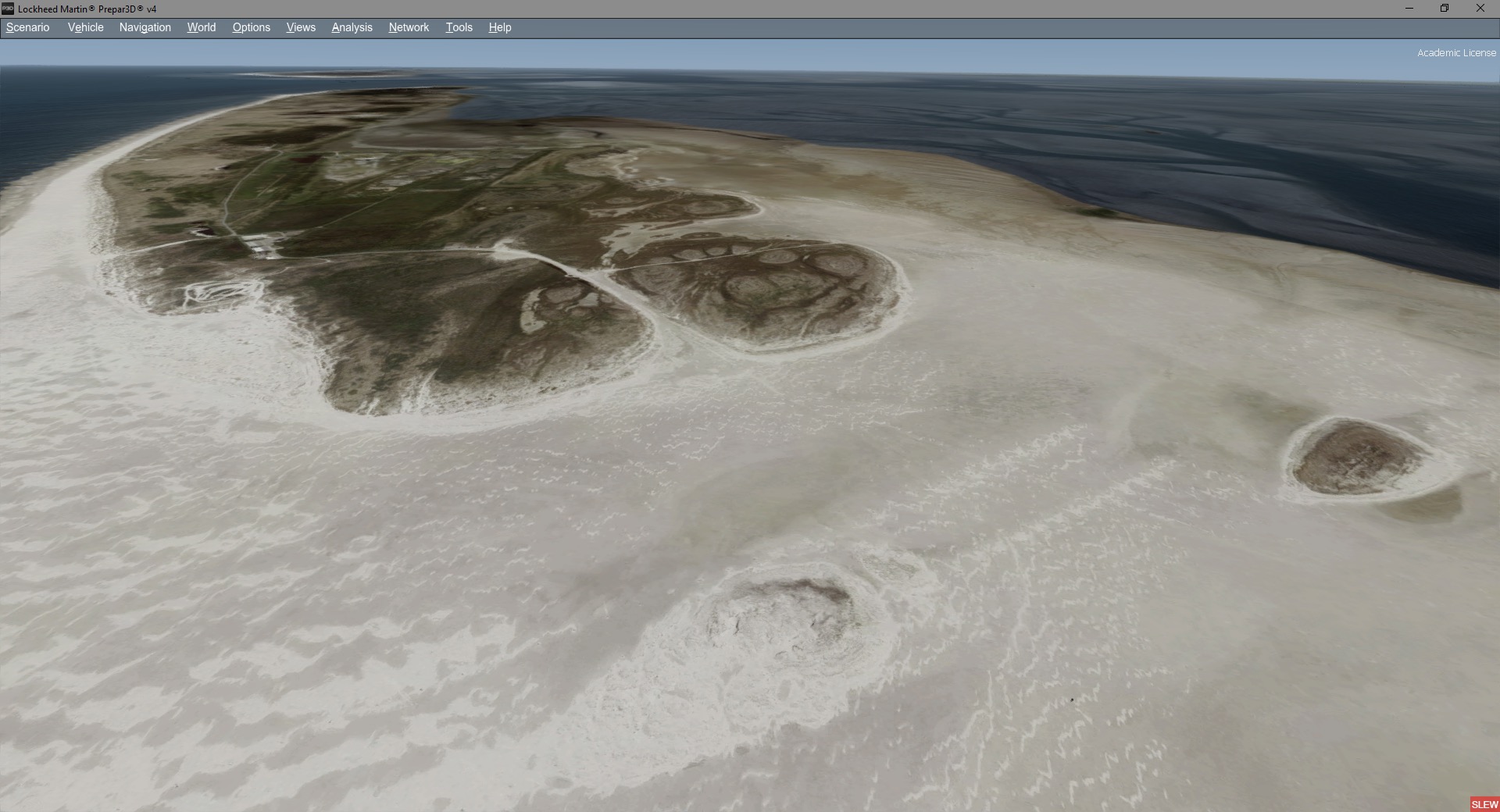Open the Network menu
1500x812 pixels.
409,27
